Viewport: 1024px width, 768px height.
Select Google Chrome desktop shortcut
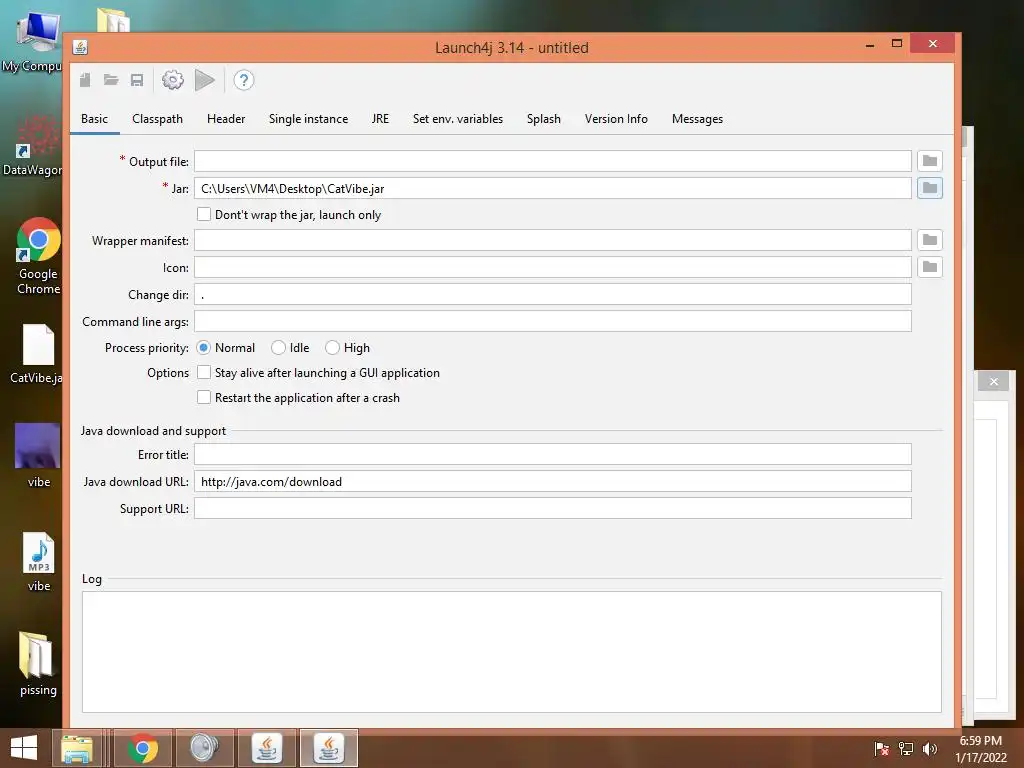pos(38,256)
